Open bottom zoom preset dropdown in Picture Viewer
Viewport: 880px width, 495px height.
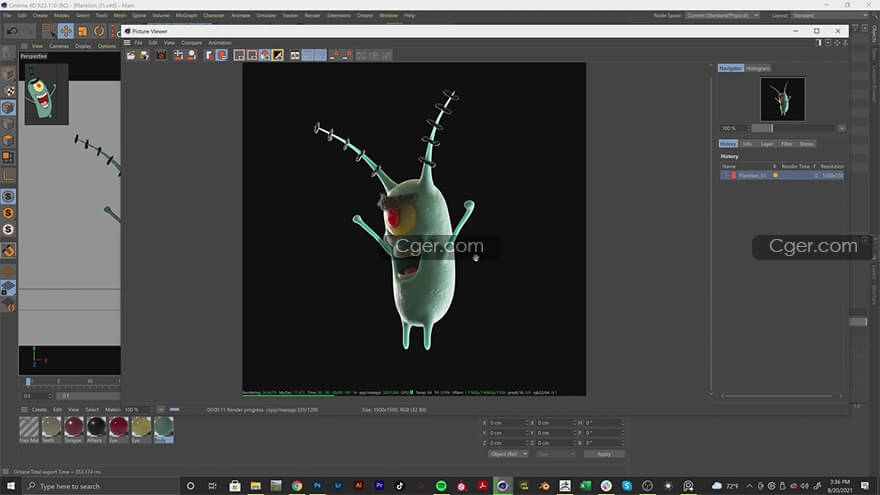(x=161, y=410)
